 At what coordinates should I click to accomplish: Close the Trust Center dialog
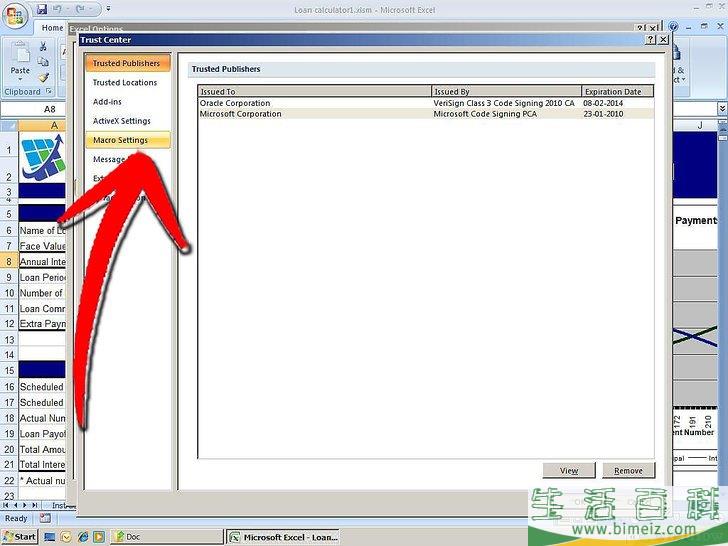(x=663, y=40)
